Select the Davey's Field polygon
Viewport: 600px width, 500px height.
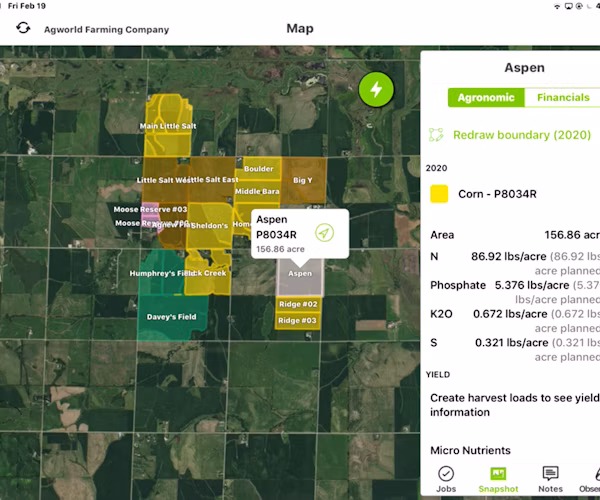click(x=171, y=317)
